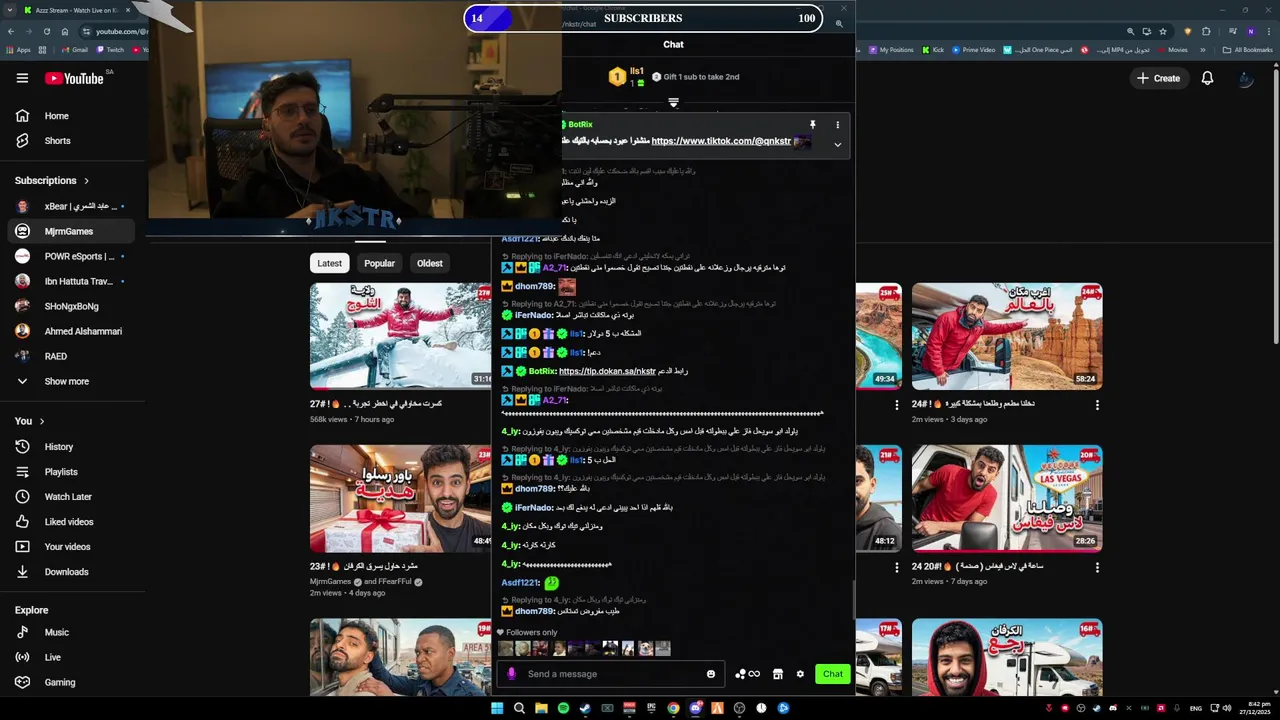Open the chat shop icon
The width and height of the screenshot is (1280, 720).
pos(777,674)
